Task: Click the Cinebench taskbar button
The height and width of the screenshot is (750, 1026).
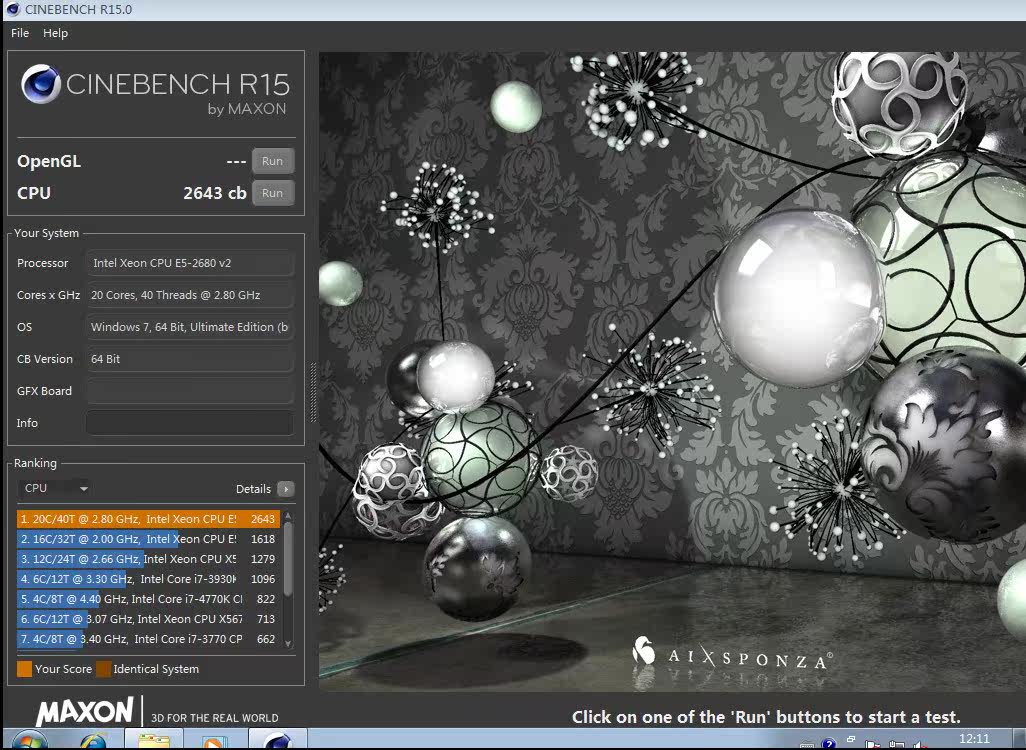Action: pos(277,740)
